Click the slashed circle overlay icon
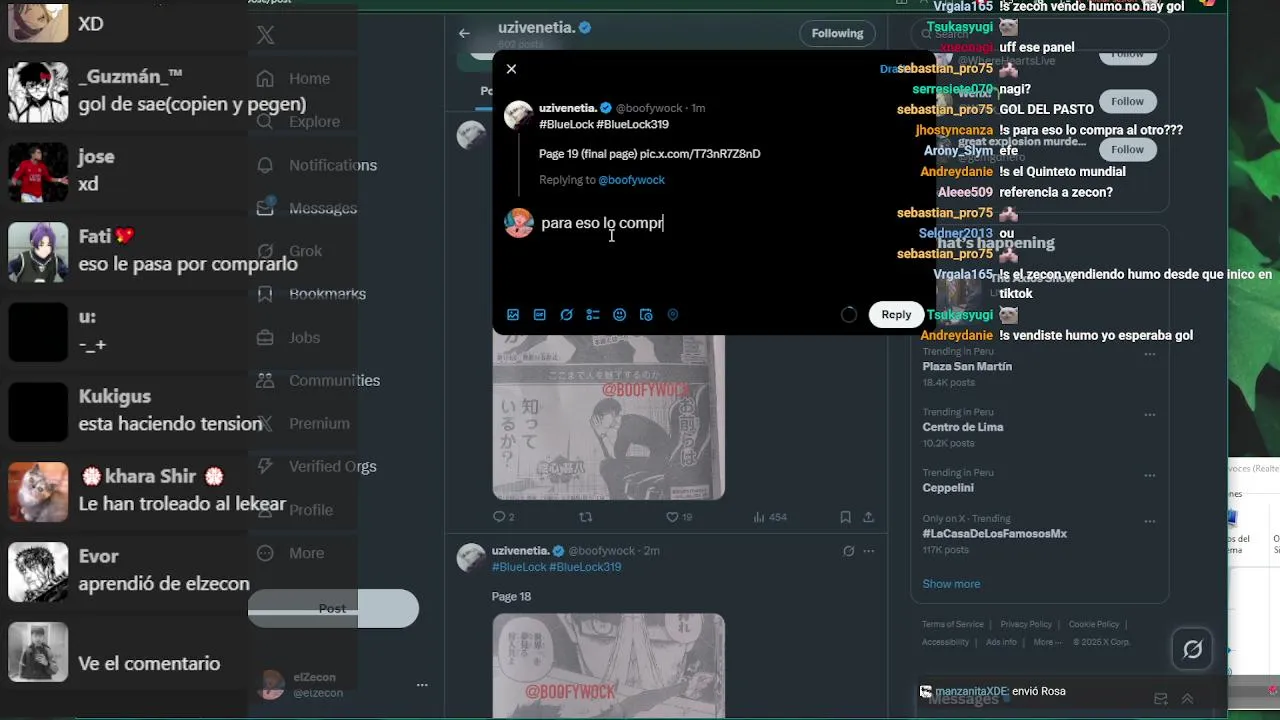1280x720 pixels. (1193, 650)
